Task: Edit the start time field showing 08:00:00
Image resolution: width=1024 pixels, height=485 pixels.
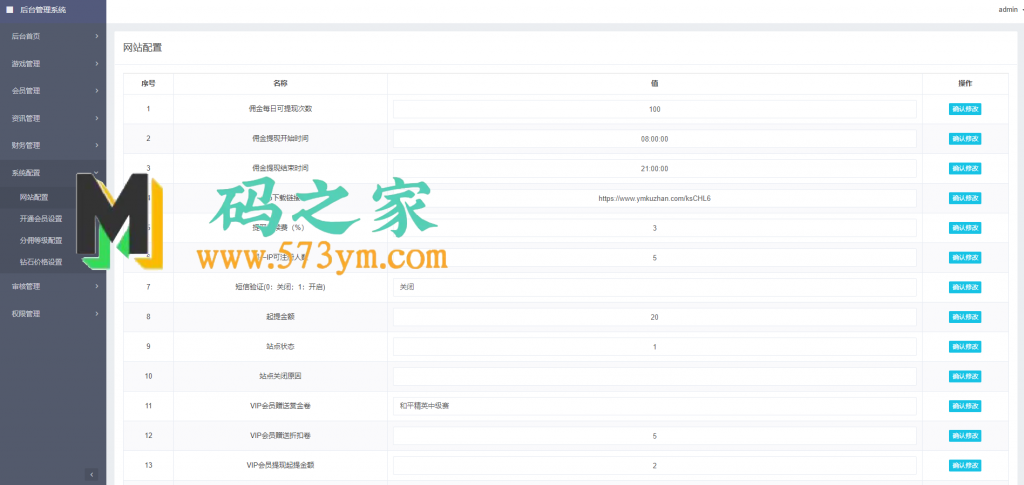Action: pos(654,139)
